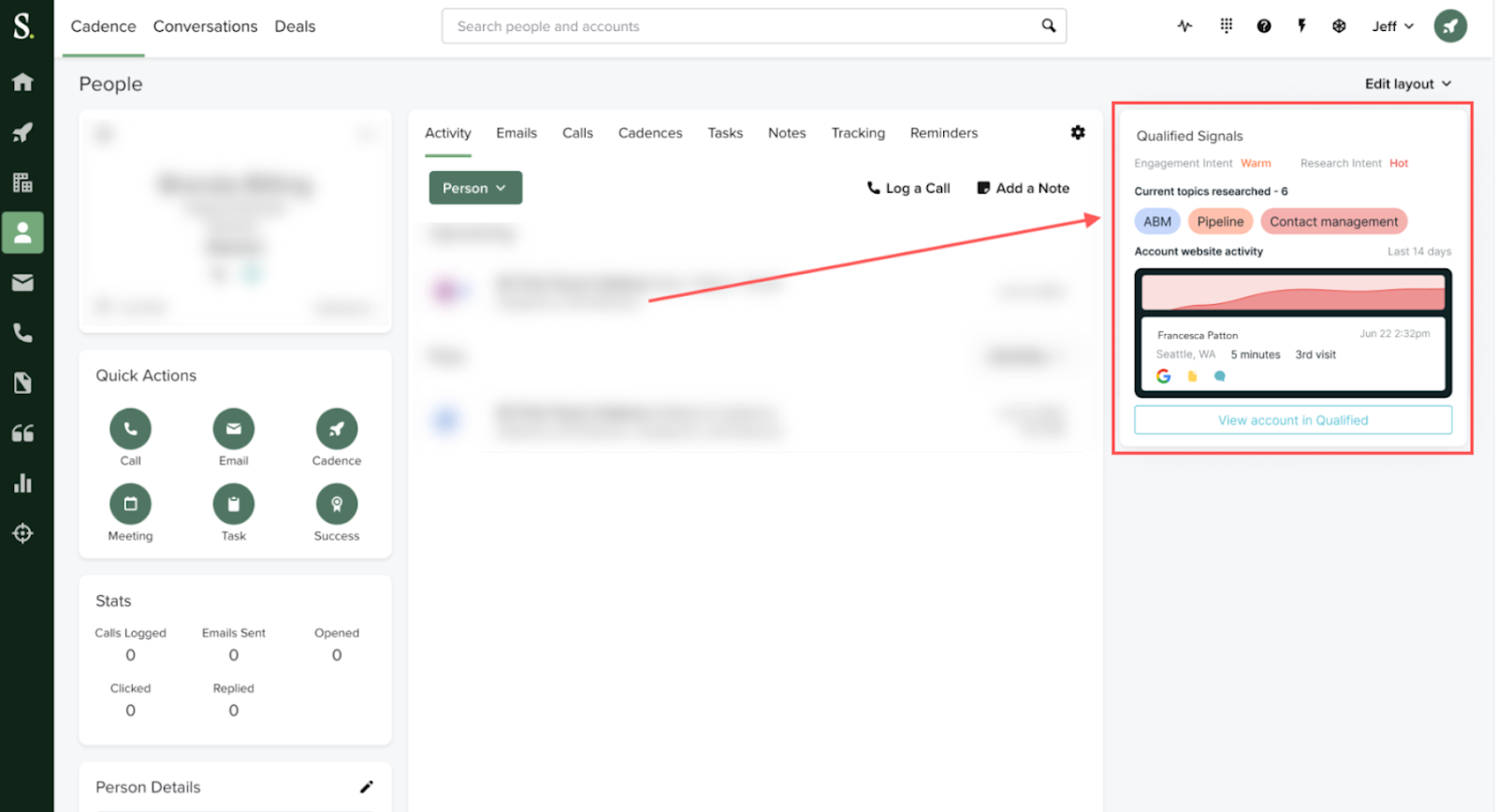Open the dialer grid icon in the header

(x=1227, y=26)
